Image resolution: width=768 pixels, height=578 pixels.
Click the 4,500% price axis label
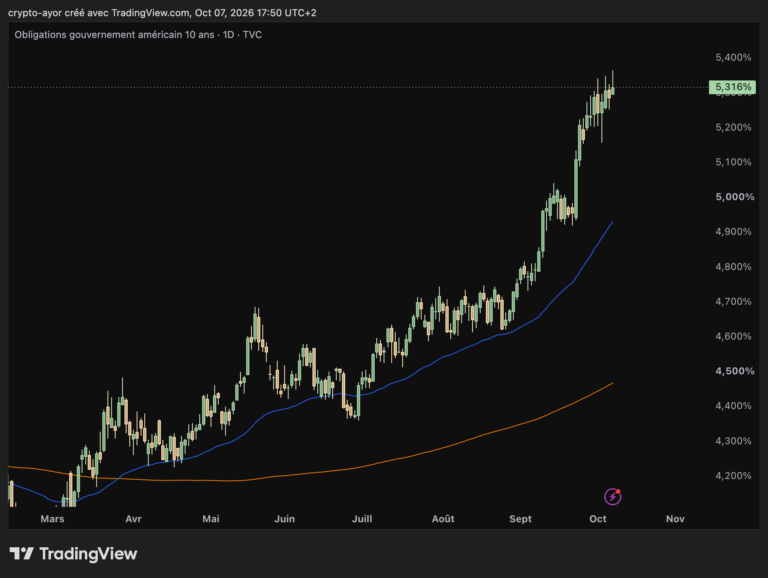pyautogui.click(x=735, y=371)
